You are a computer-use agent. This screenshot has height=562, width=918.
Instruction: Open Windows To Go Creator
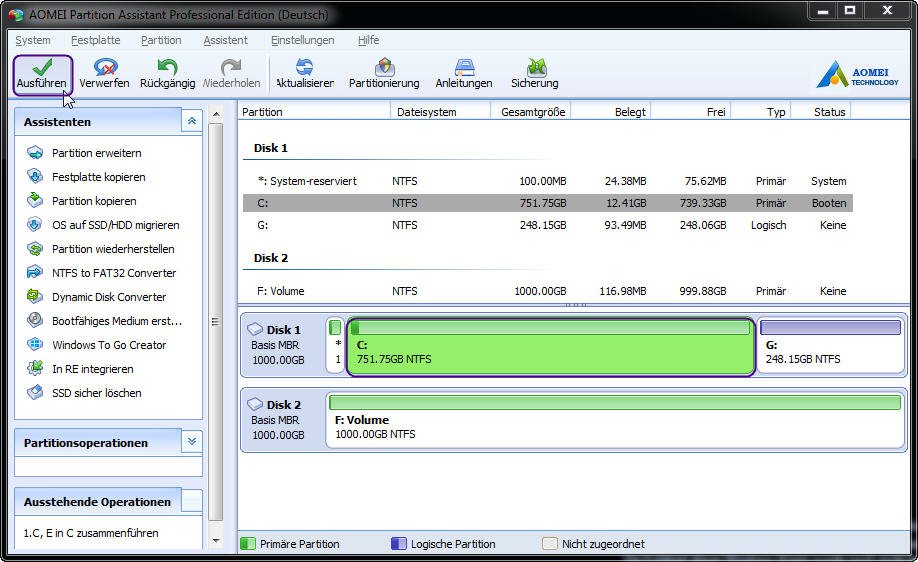(109, 345)
